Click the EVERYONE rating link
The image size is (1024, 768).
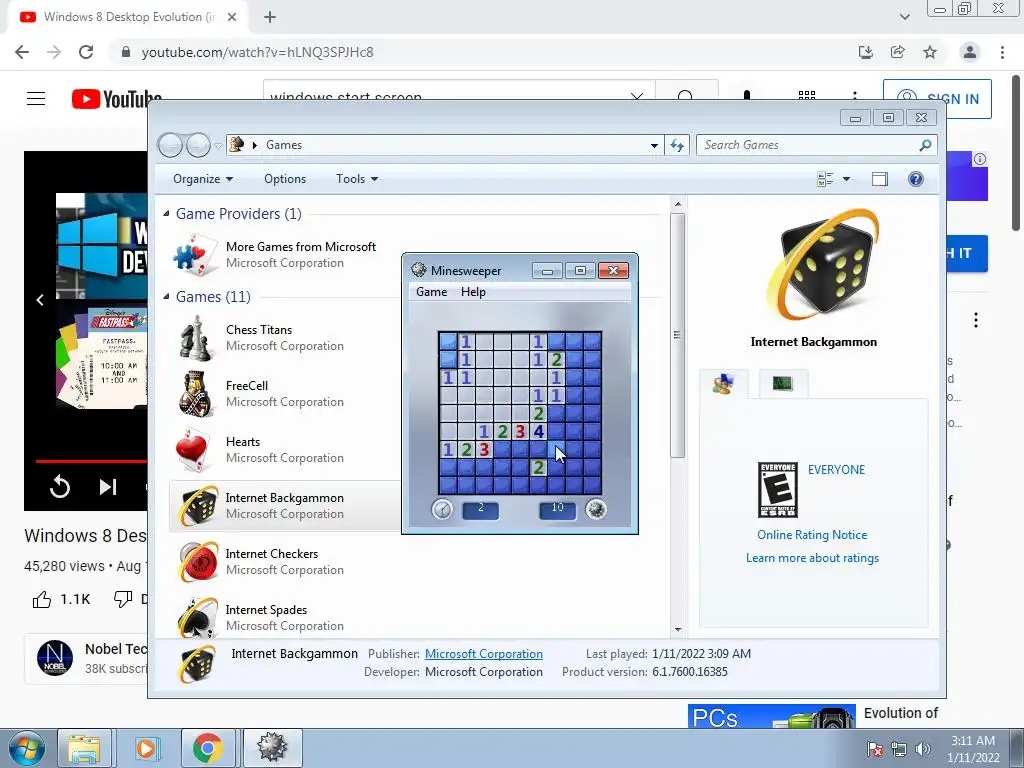[836, 470]
